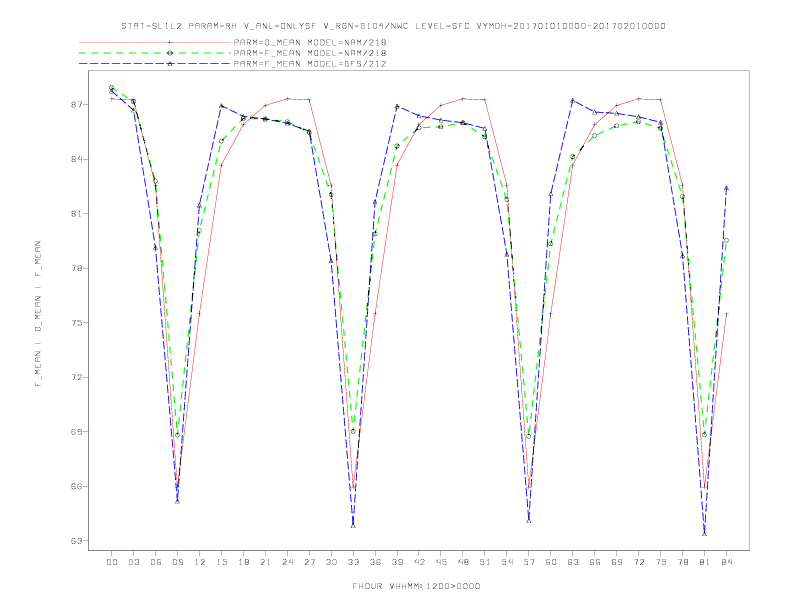Click the x-axis tick label 18
The image size is (792, 612).
[x=243, y=562]
